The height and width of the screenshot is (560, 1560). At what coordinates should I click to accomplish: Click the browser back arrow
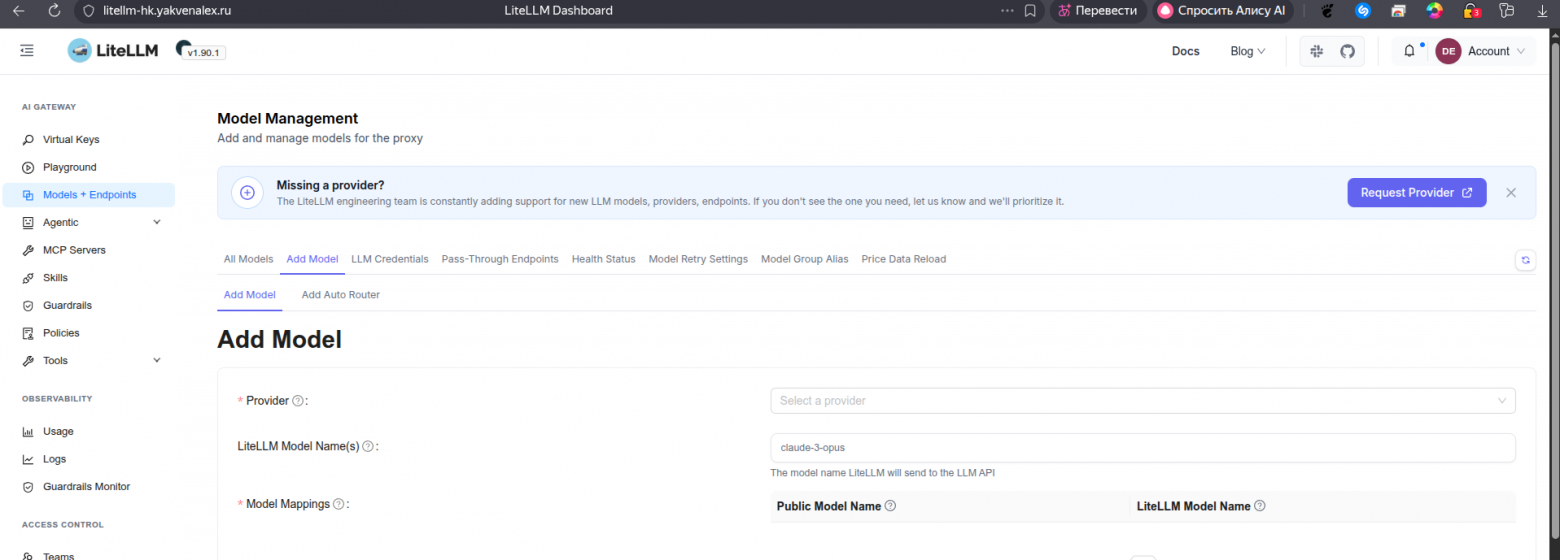coord(18,11)
